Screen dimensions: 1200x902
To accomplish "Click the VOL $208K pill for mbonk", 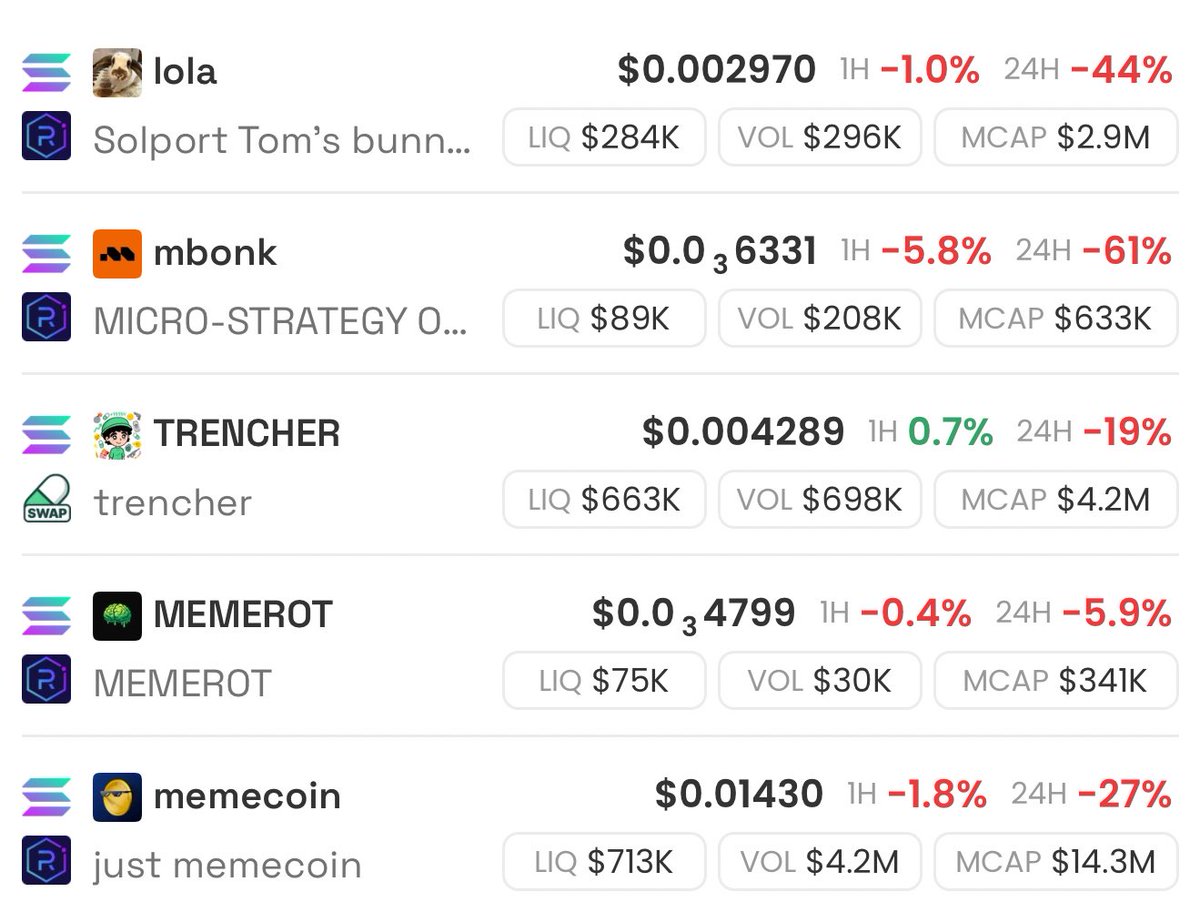I will (820, 318).
